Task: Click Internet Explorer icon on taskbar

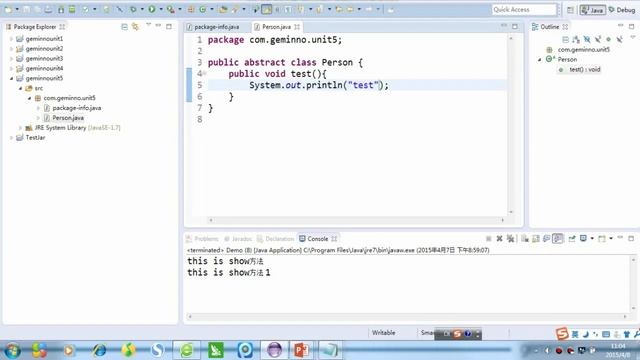Action: click(x=99, y=350)
